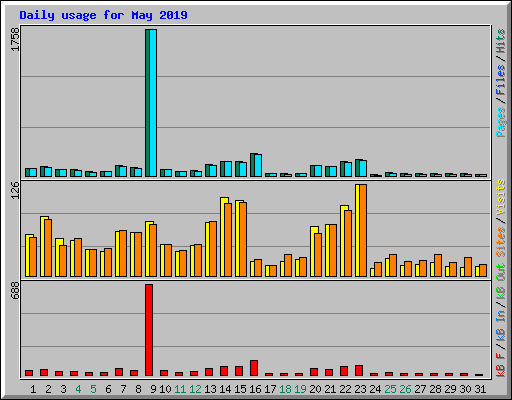This screenshot has width=512, height=400.
Task: Click the day 11 green axis label
Action: coord(180,389)
